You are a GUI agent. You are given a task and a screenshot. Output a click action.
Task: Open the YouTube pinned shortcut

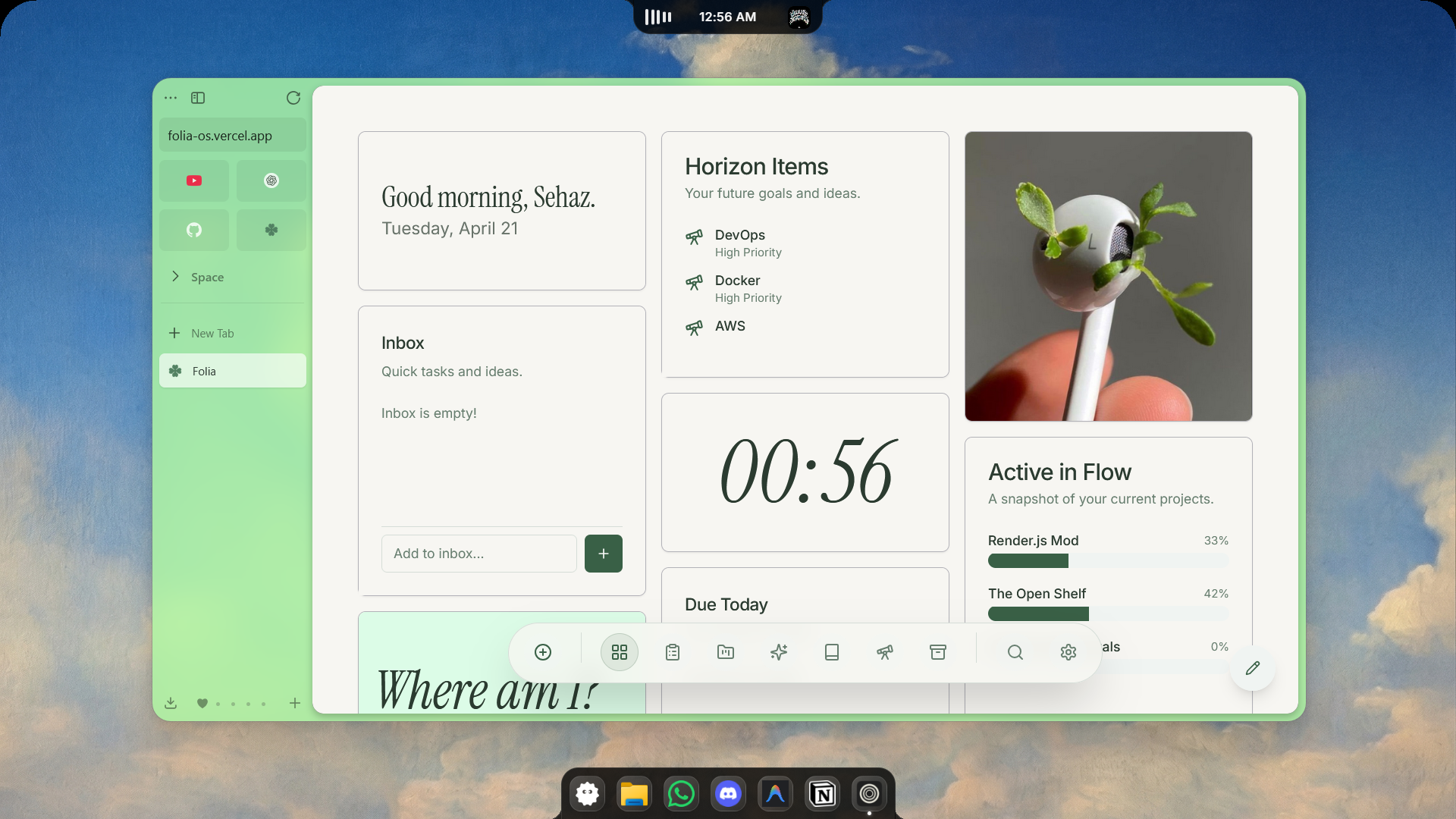tap(194, 180)
